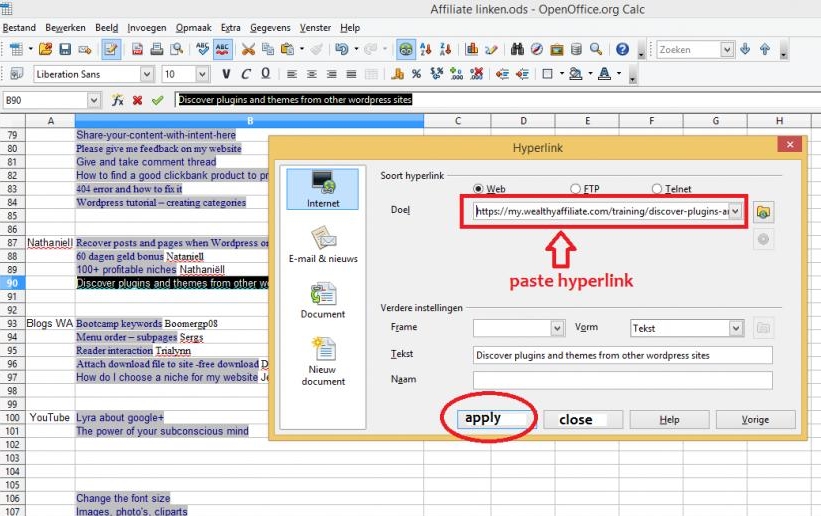
Task: Open the Vorm Tekst dropdown
Action: click(736, 328)
